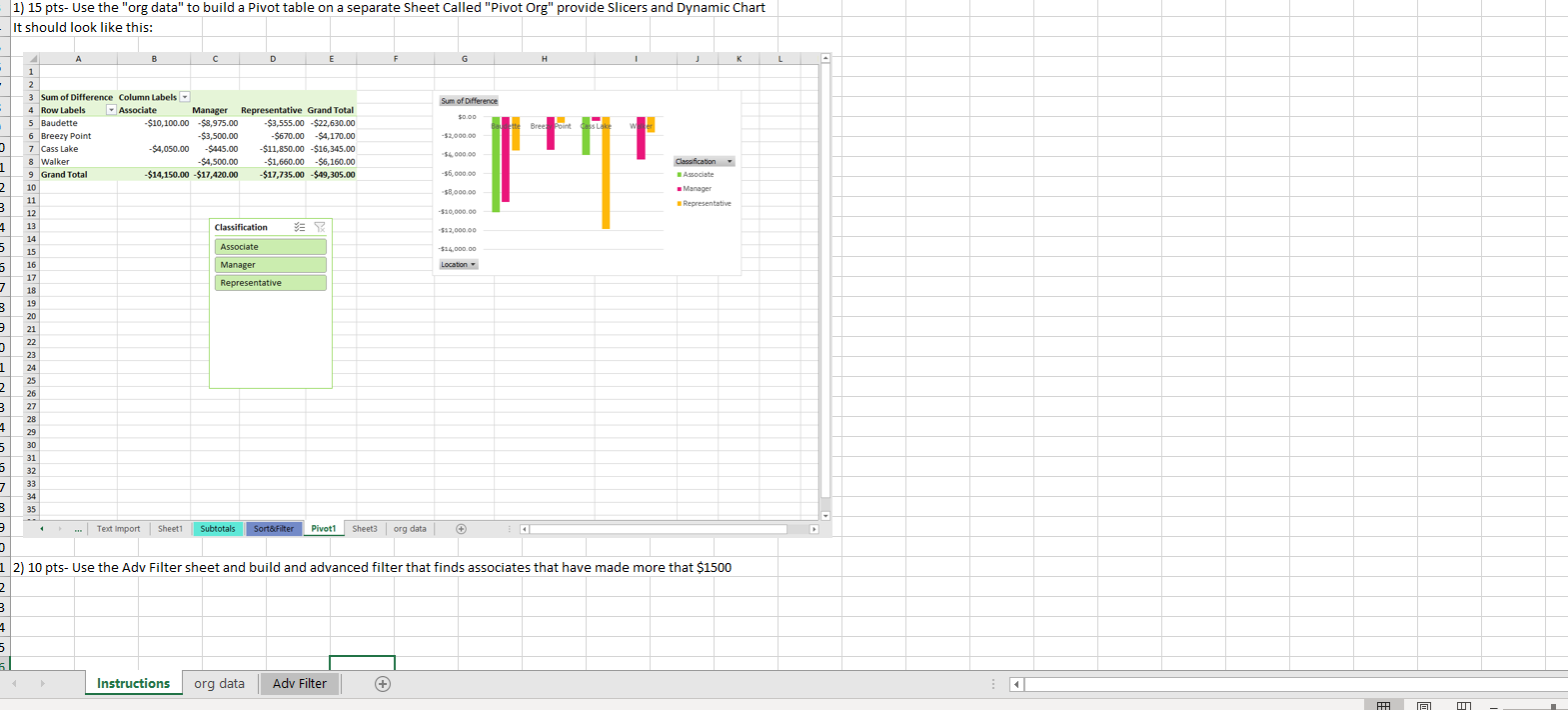The height and width of the screenshot is (710, 1568).
Task: Click the horizontal scrollbar left arrow
Action: (1016, 685)
